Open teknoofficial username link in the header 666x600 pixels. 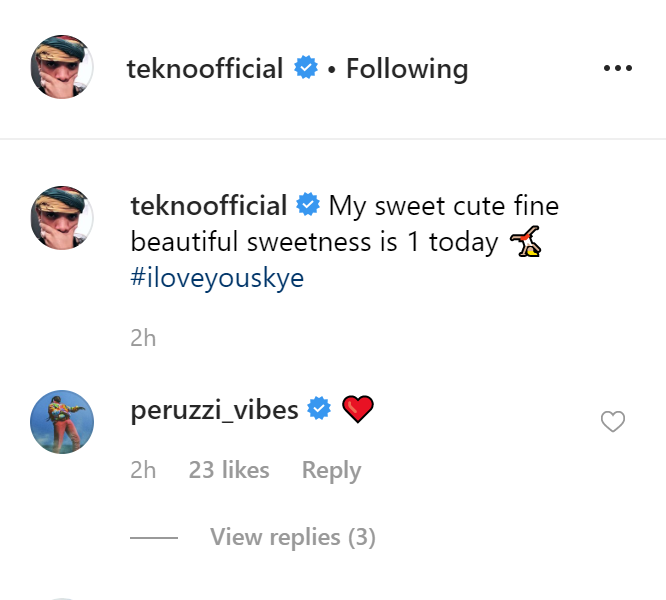coord(205,69)
